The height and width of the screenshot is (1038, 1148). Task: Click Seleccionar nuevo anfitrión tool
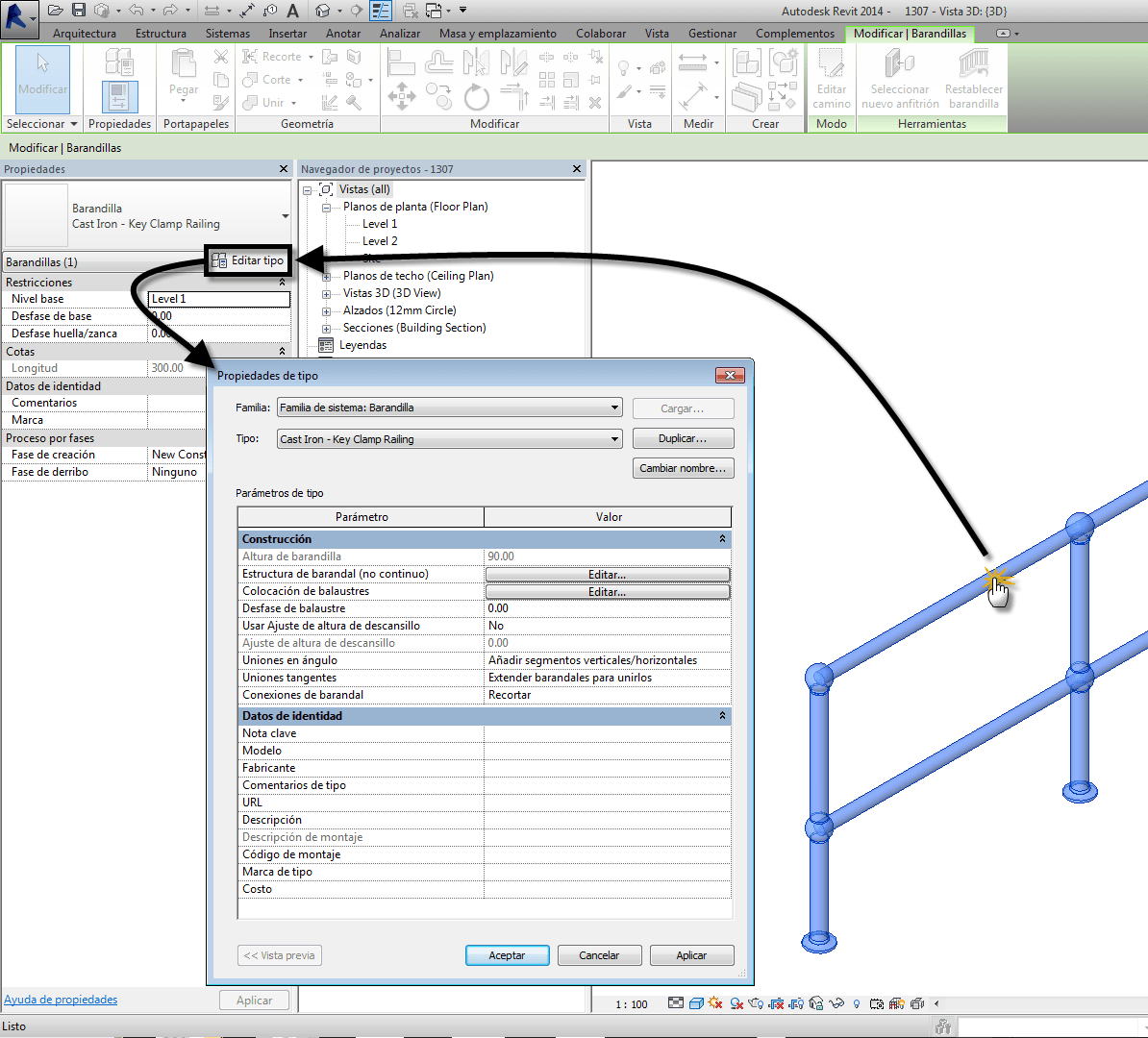pyautogui.click(x=900, y=79)
